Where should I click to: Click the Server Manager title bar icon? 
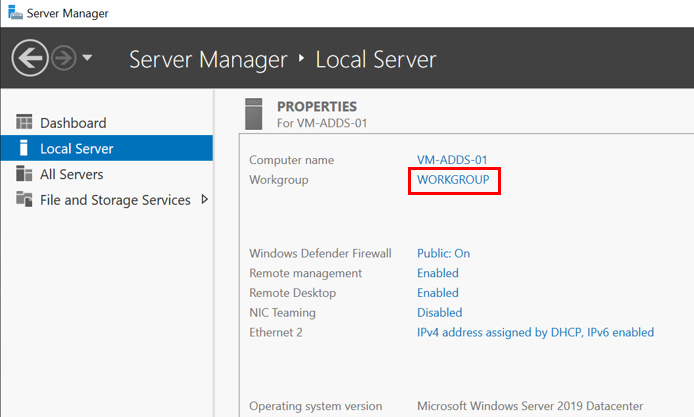[x=15, y=12]
